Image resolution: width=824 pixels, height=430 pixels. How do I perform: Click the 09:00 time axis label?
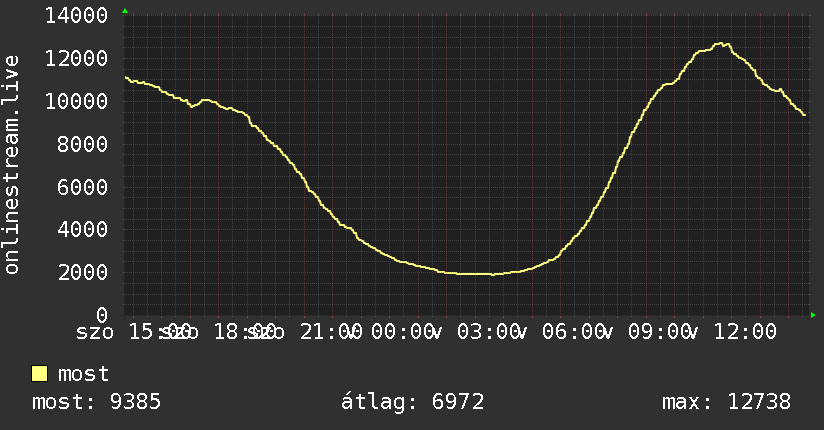tap(660, 332)
